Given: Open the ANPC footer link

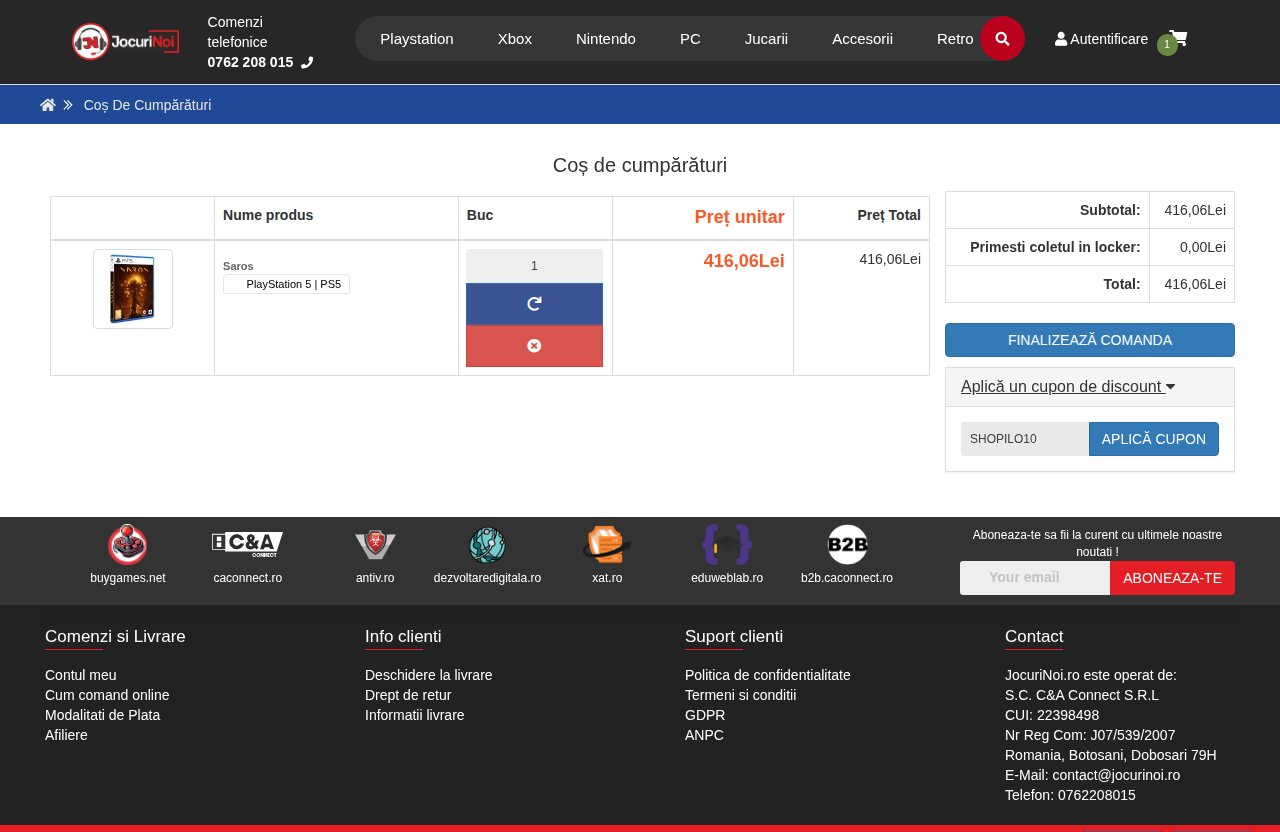Looking at the screenshot, I should pos(704,735).
